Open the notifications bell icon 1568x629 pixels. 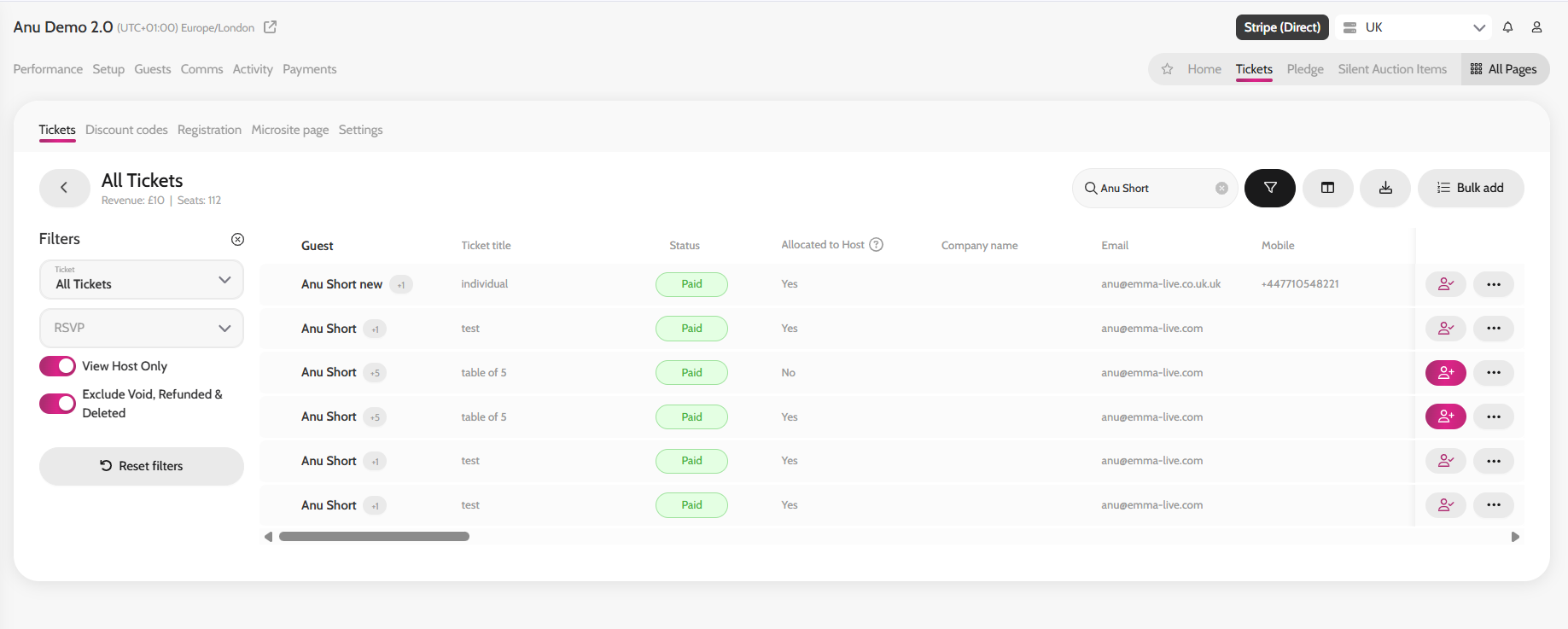click(x=1507, y=27)
